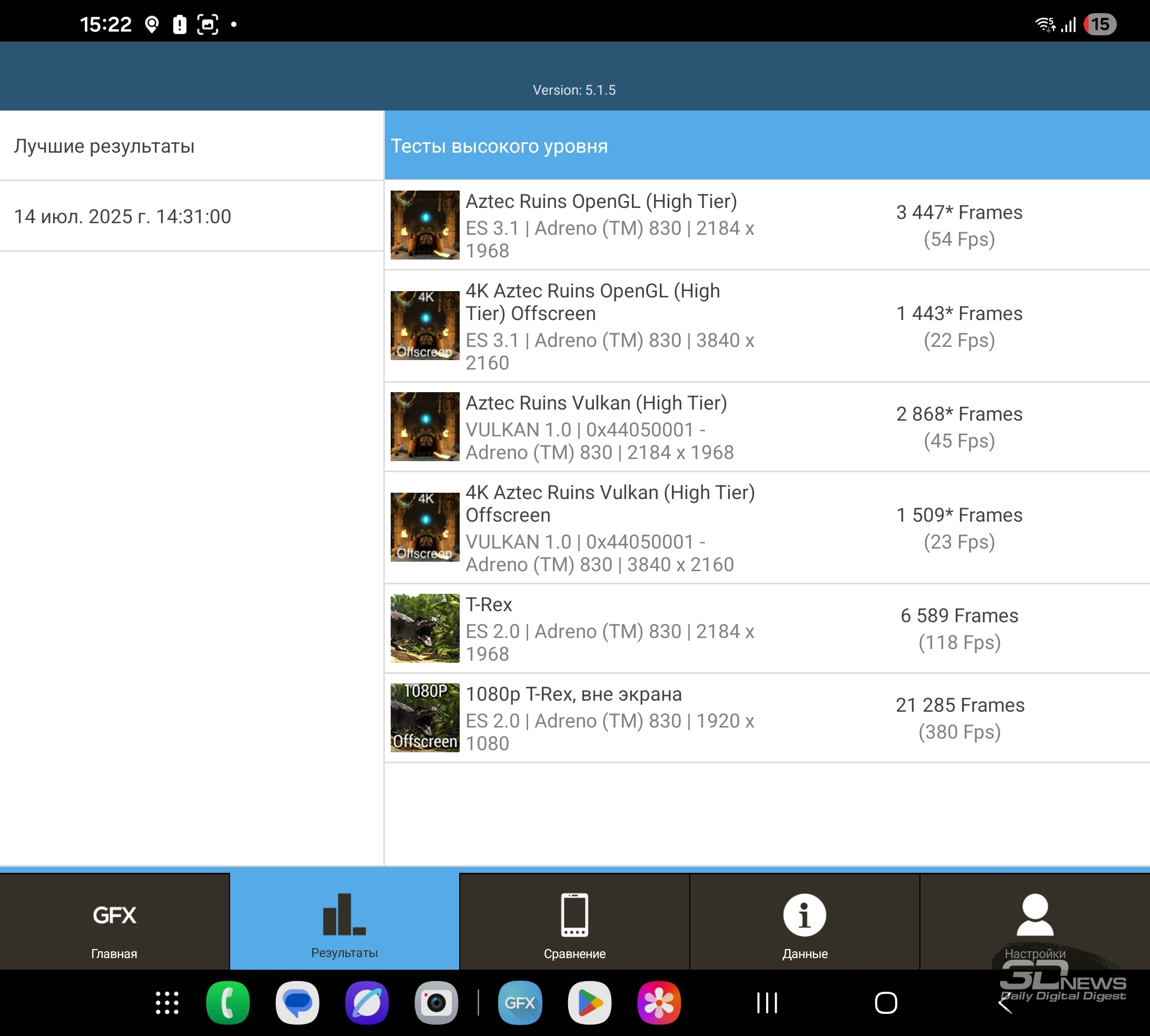Viewport: 1150px width, 1036px height.
Task: Tap the battery level 15 indicator
Action: click(1100, 24)
